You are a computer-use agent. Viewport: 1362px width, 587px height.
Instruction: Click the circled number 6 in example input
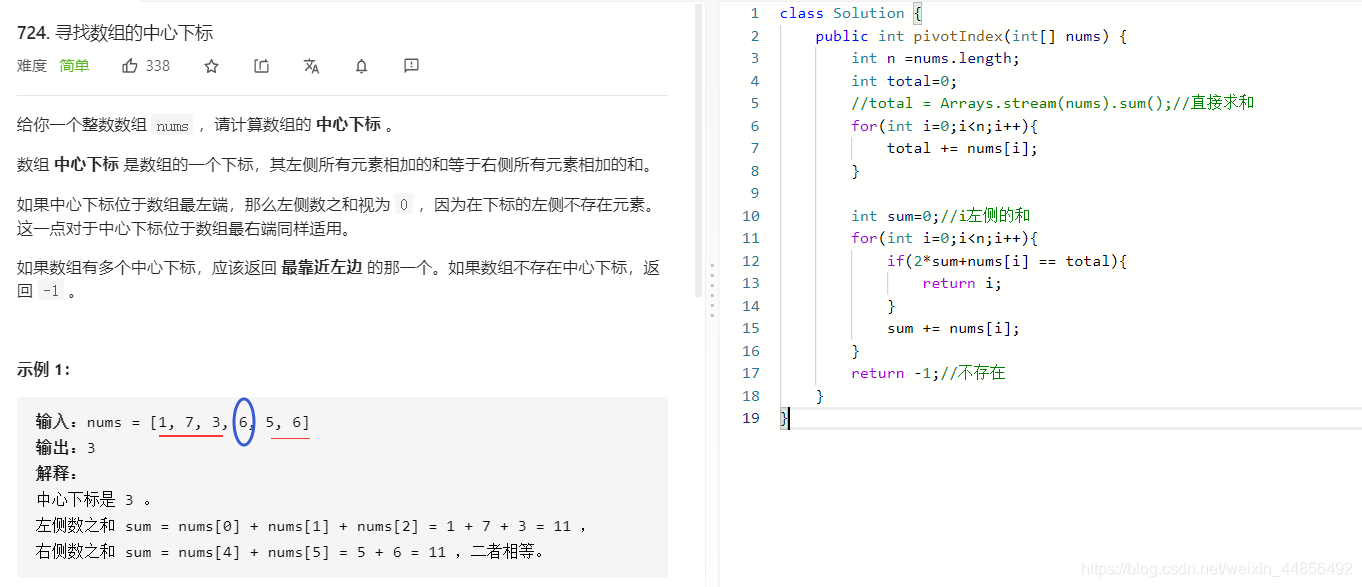point(243,422)
